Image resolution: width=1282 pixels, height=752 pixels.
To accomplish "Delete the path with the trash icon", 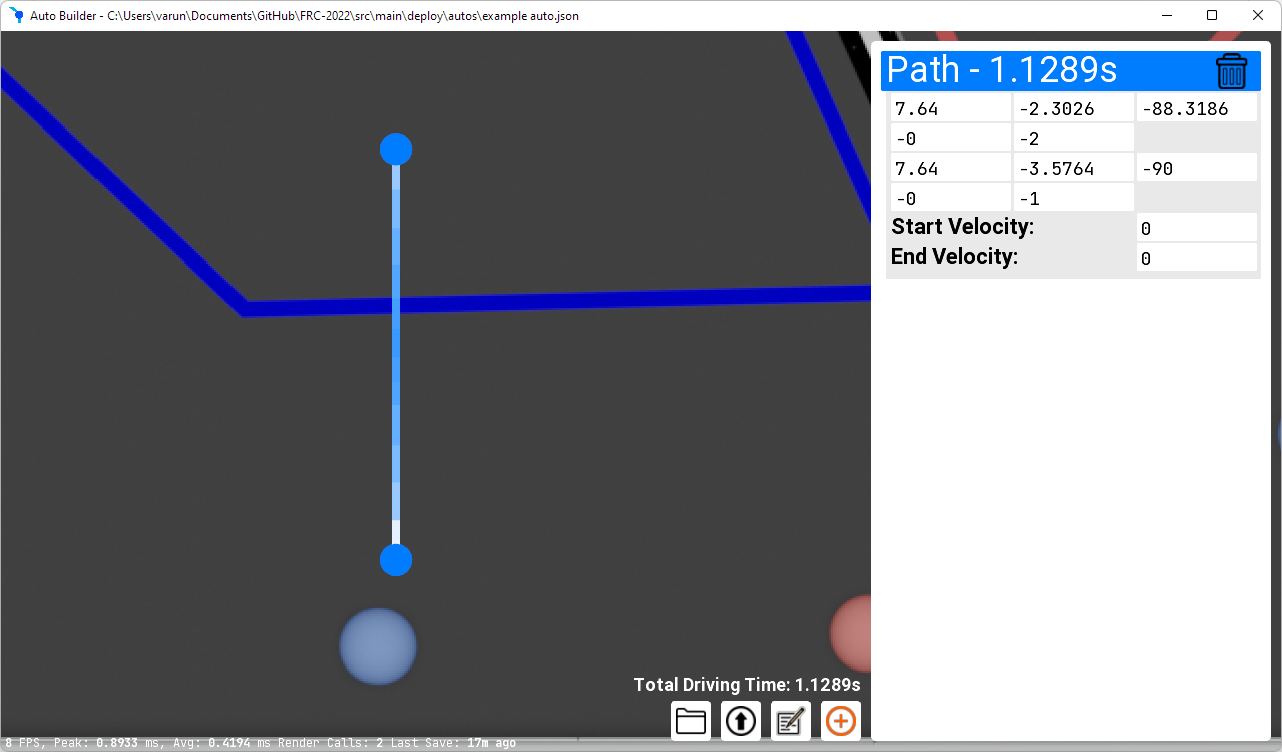I will click(1231, 72).
